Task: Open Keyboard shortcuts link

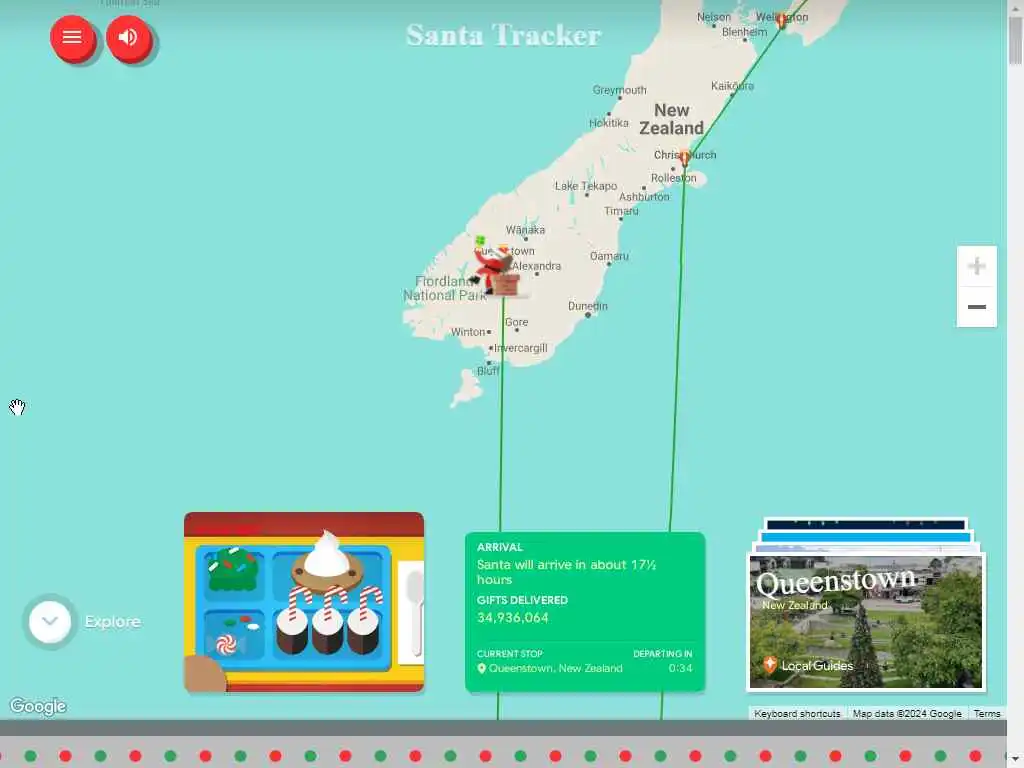Action: pyautogui.click(x=797, y=714)
